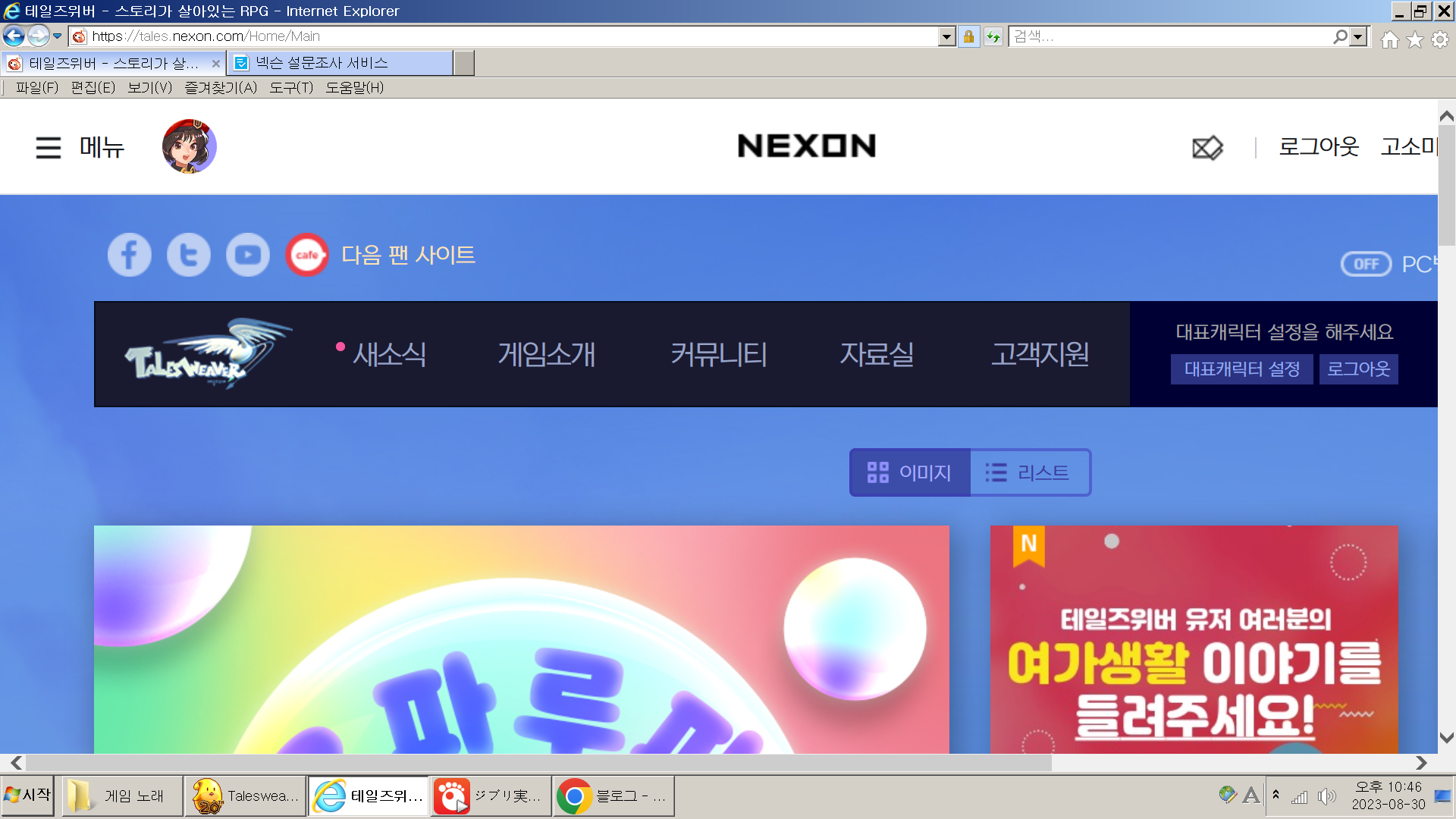Image resolution: width=1456 pixels, height=819 pixels.
Task: Expand the search provider dropdown arrow
Action: pos(1358,36)
